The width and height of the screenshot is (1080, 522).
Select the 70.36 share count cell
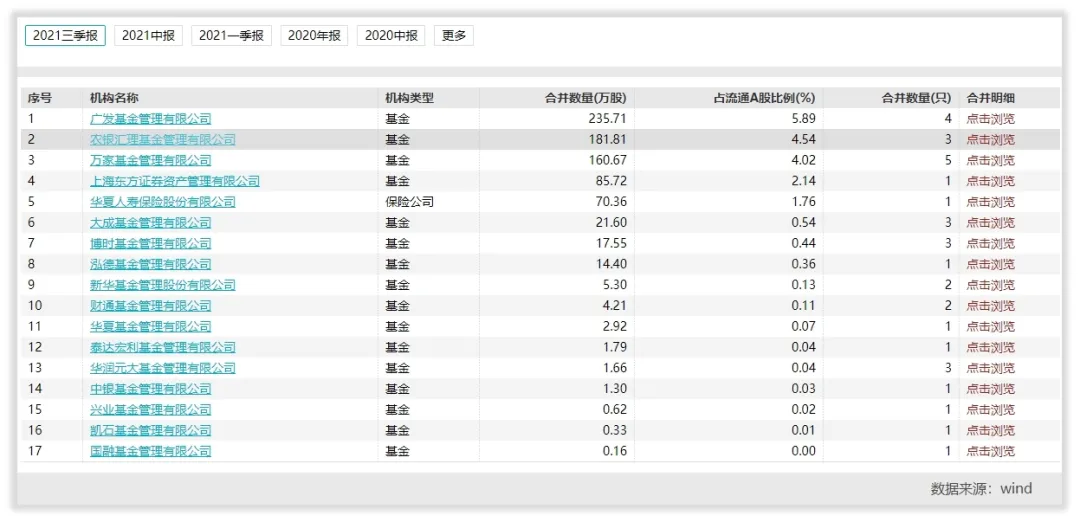(x=610, y=202)
